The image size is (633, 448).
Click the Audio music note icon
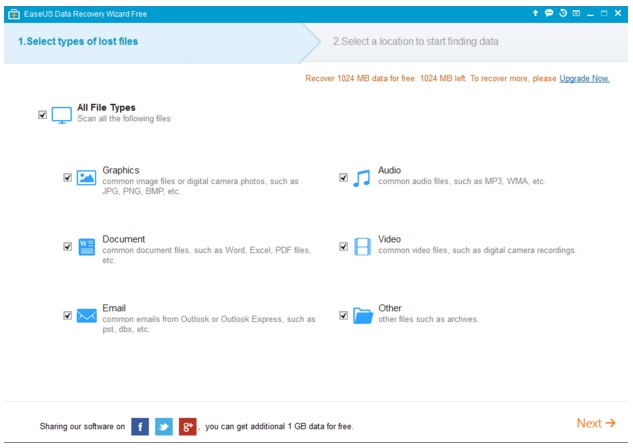tap(362, 178)
